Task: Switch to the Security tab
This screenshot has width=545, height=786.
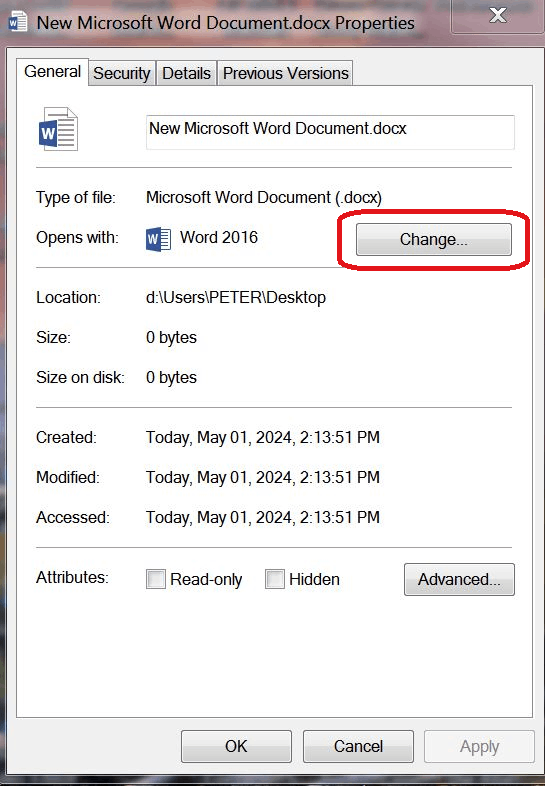Action: [122, 74]
